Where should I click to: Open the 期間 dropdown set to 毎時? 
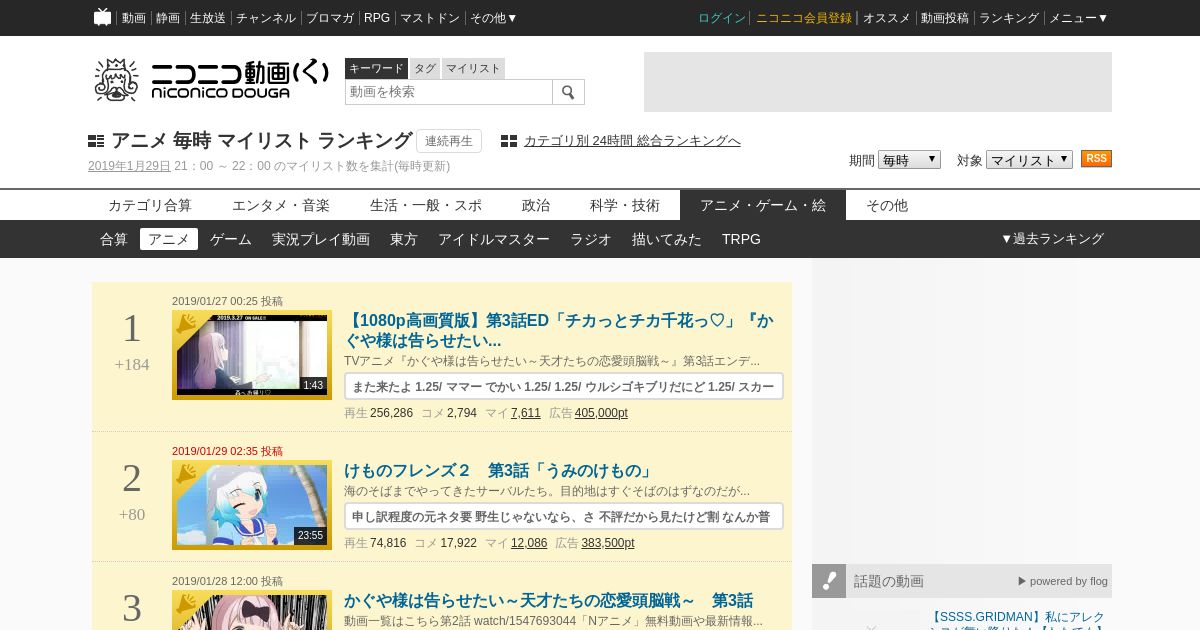tap(909, 160)
